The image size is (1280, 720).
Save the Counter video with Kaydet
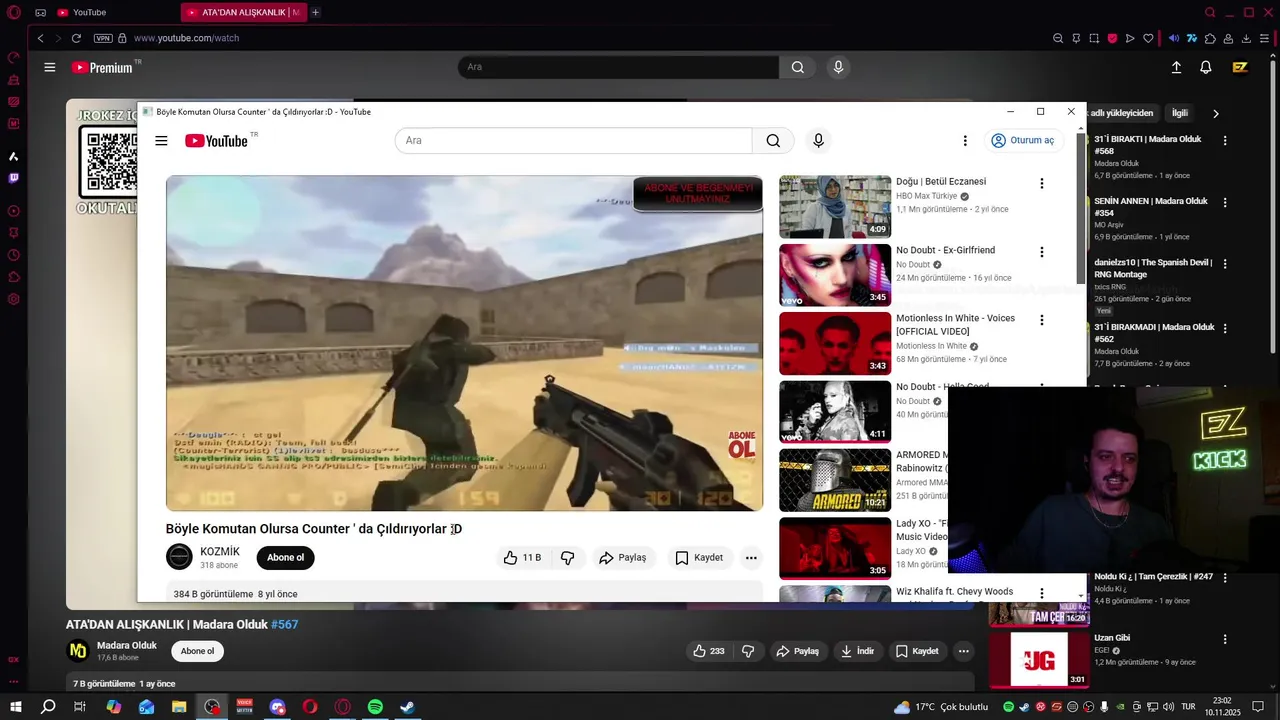click(699, 558)
